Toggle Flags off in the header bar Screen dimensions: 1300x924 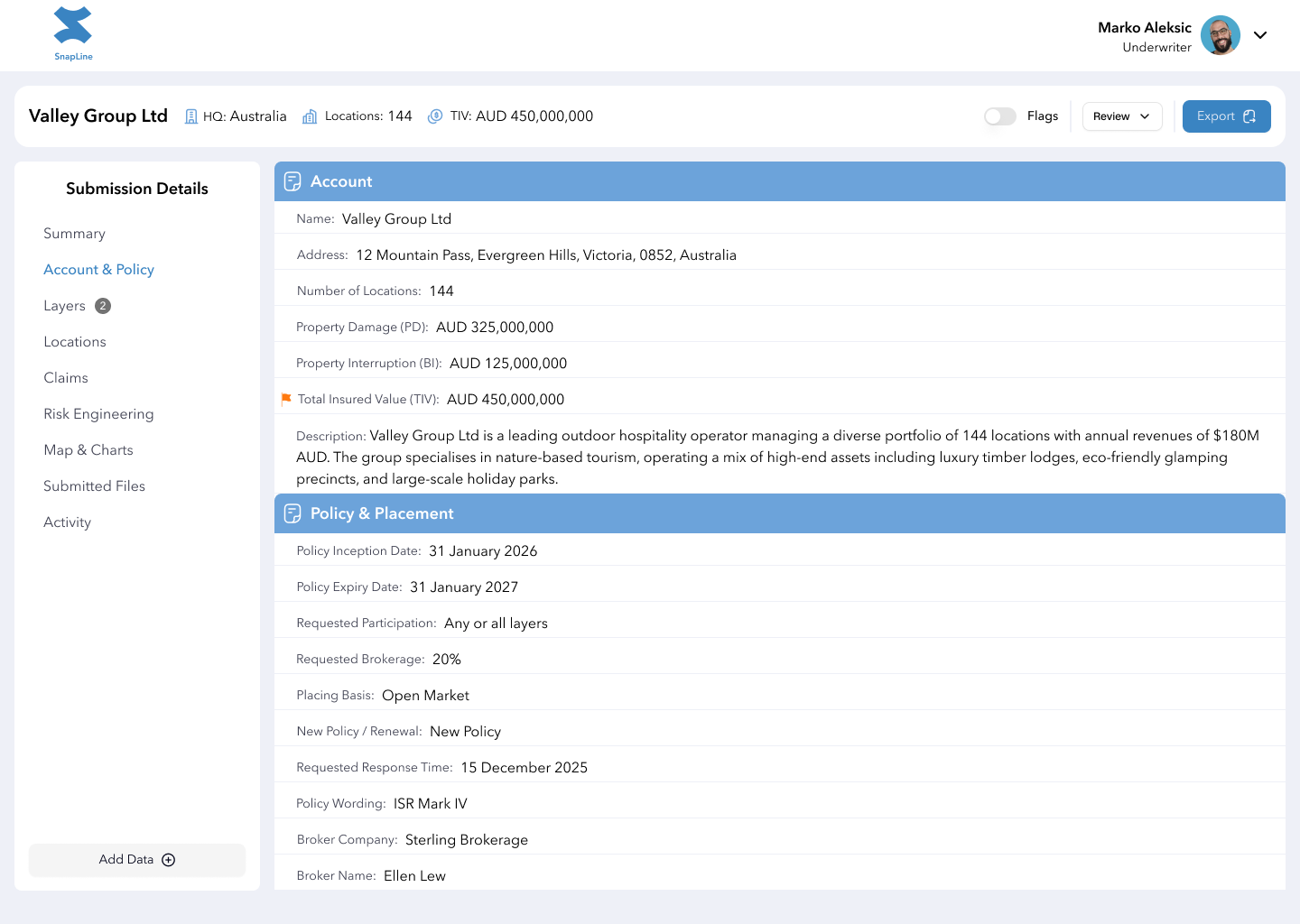click(999, 115)
